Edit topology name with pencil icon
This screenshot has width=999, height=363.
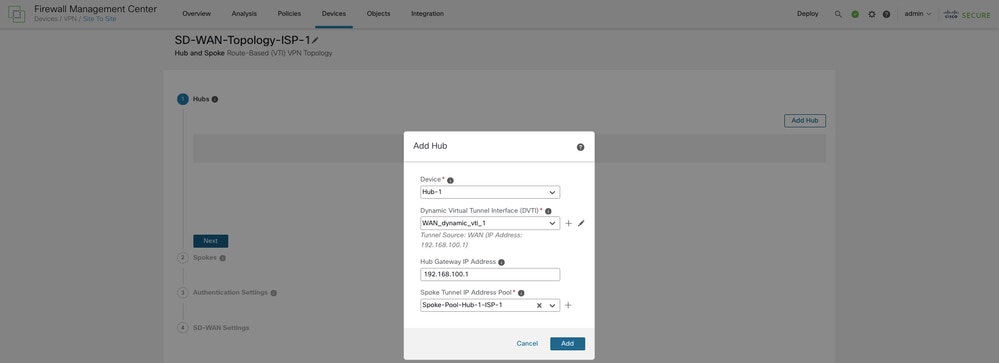[x=315, y=40]
